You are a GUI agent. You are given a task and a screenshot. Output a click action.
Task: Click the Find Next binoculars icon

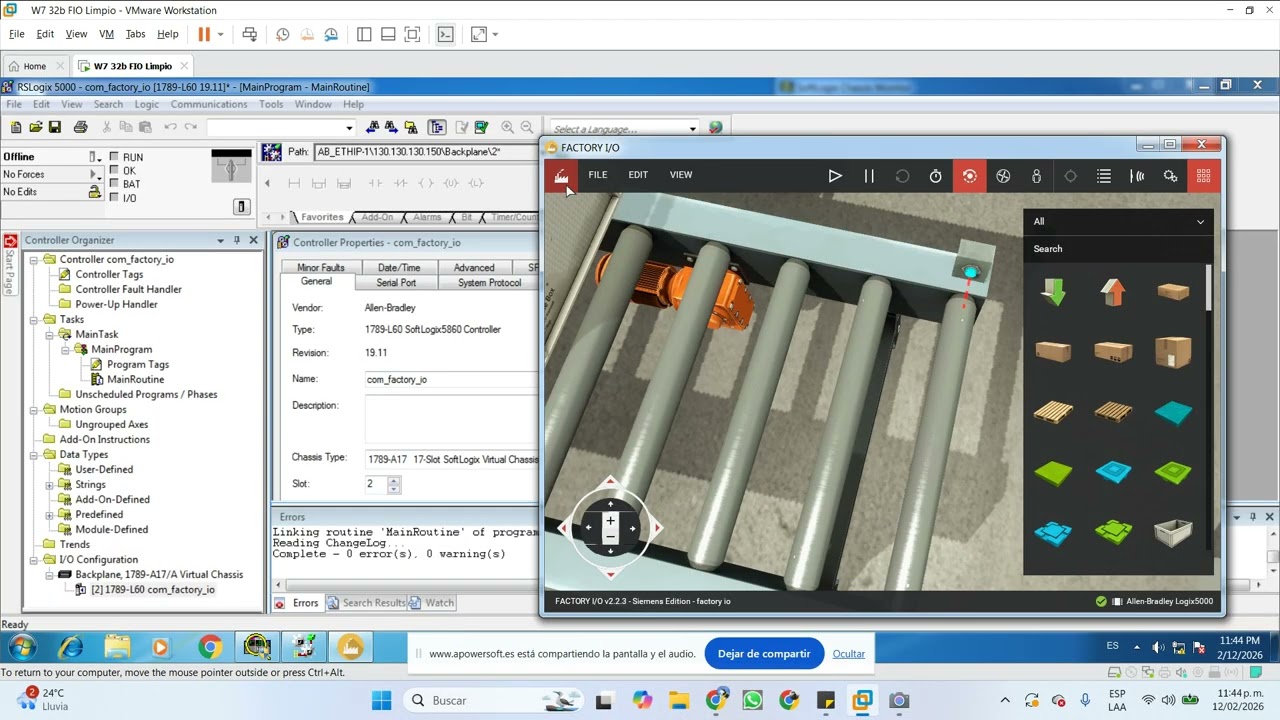(391, 127)
